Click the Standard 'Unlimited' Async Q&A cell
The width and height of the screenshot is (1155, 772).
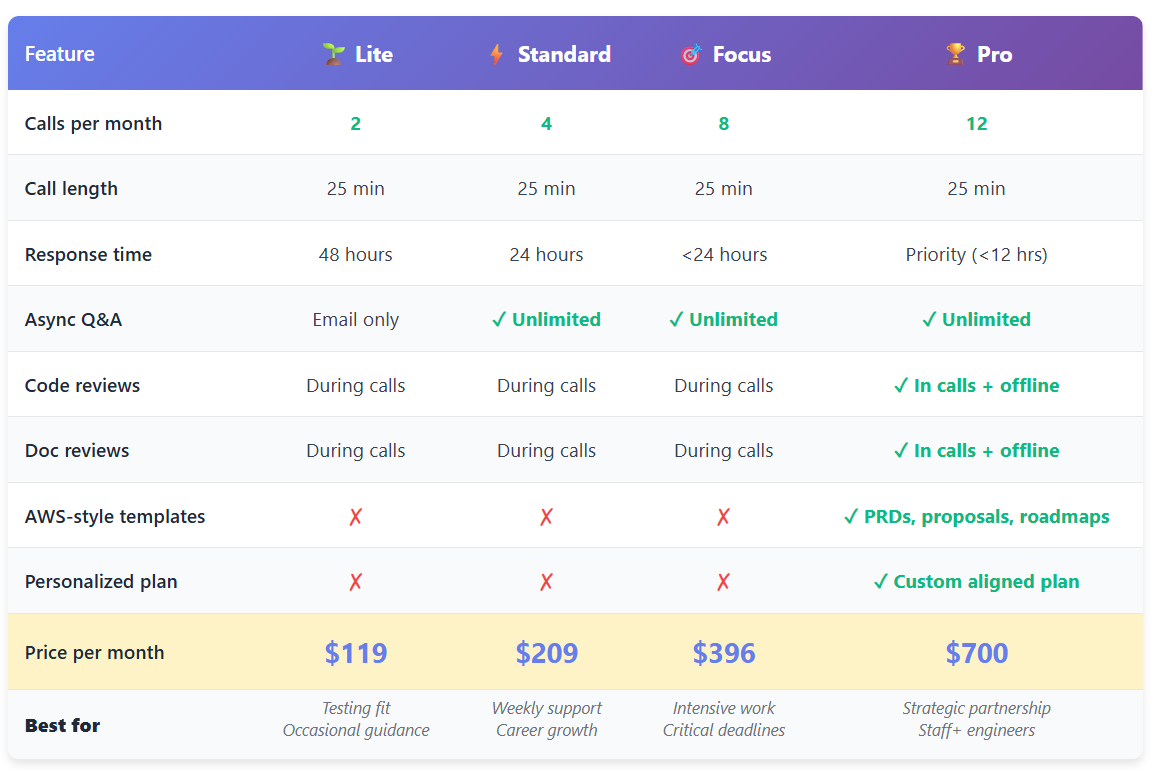pyautogui.click(x=546, y=320)
